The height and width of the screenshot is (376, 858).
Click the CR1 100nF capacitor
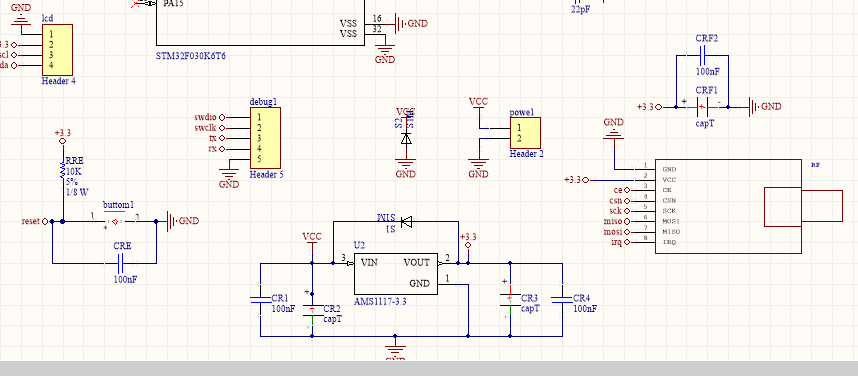[x=260, y=299]
